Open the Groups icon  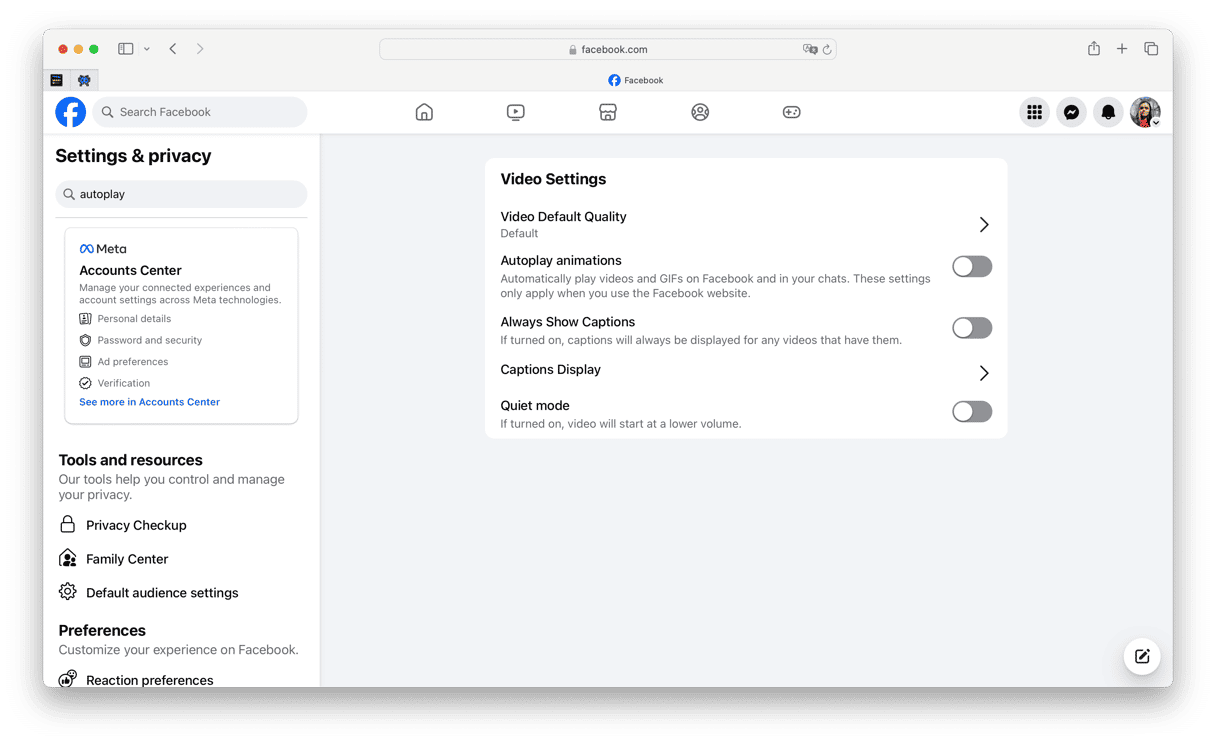[x=700, y=112]
